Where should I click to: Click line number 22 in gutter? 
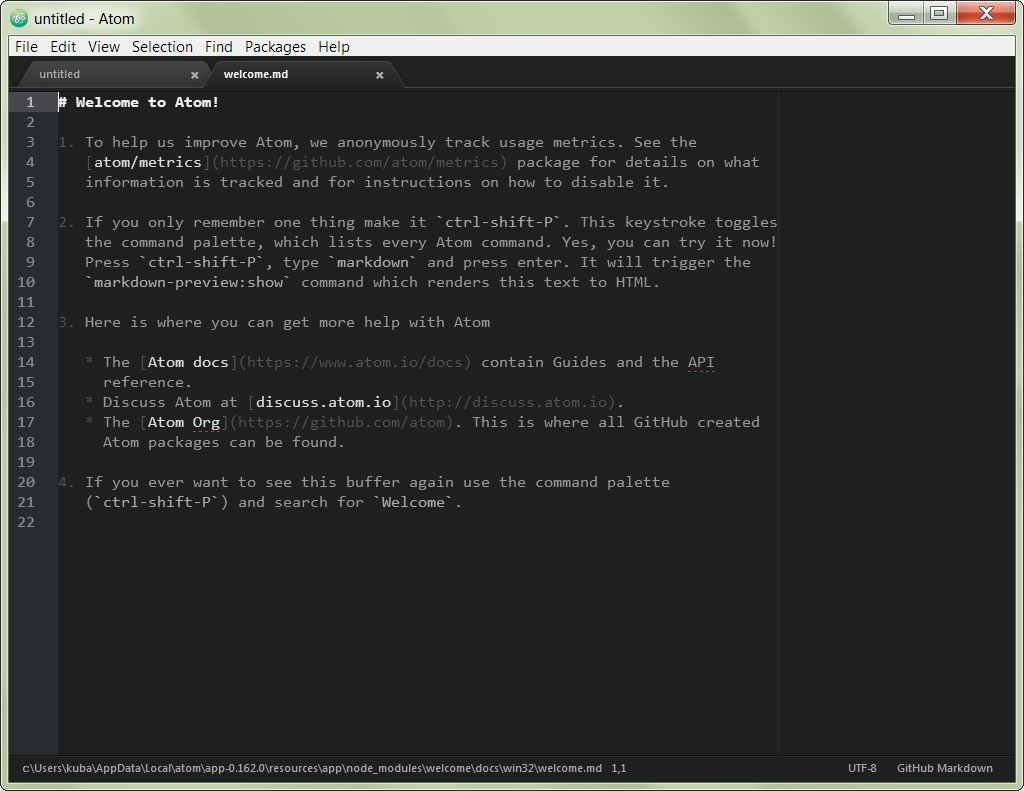point(26,522)
